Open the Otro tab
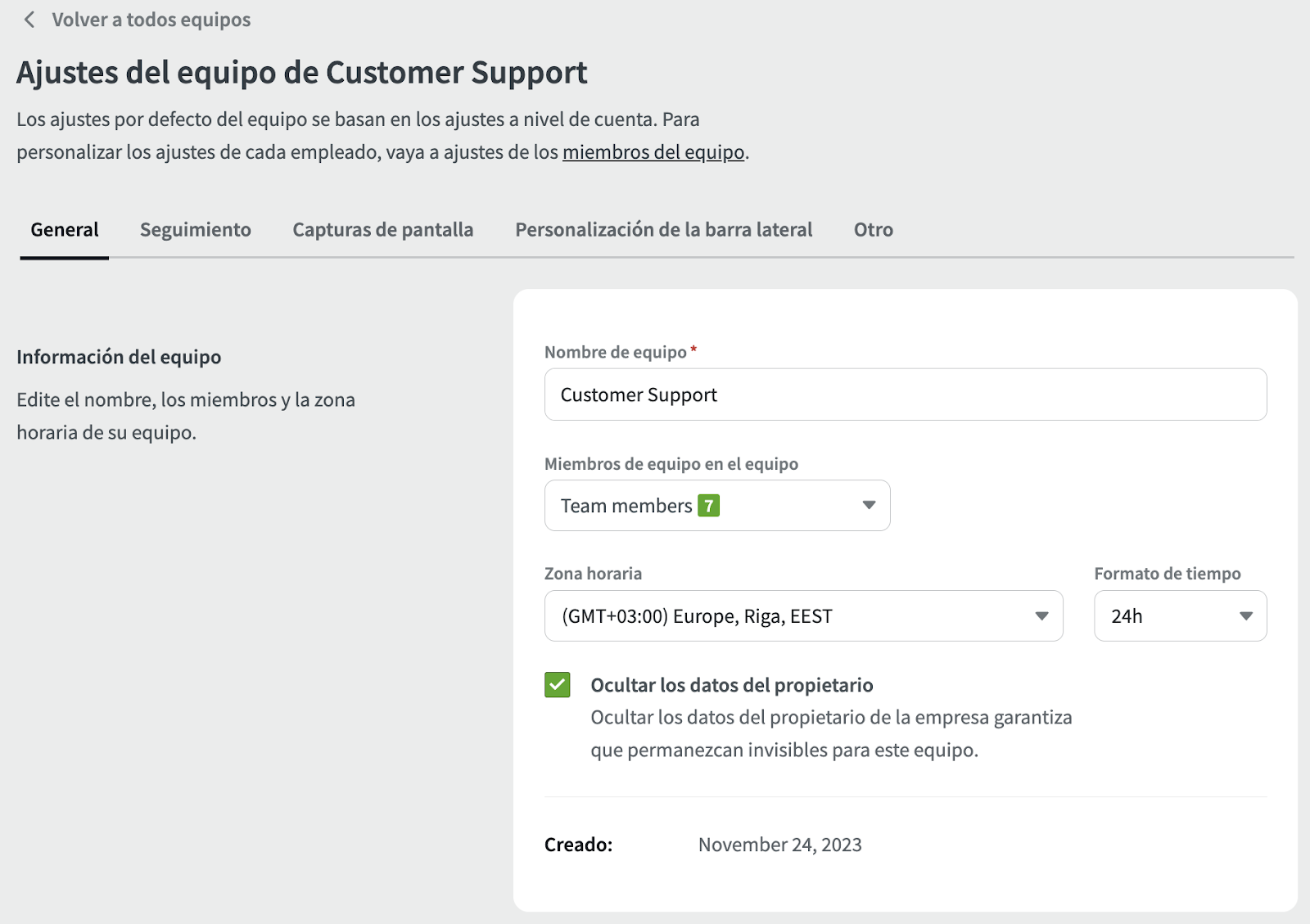 click(x=873, y=230)
